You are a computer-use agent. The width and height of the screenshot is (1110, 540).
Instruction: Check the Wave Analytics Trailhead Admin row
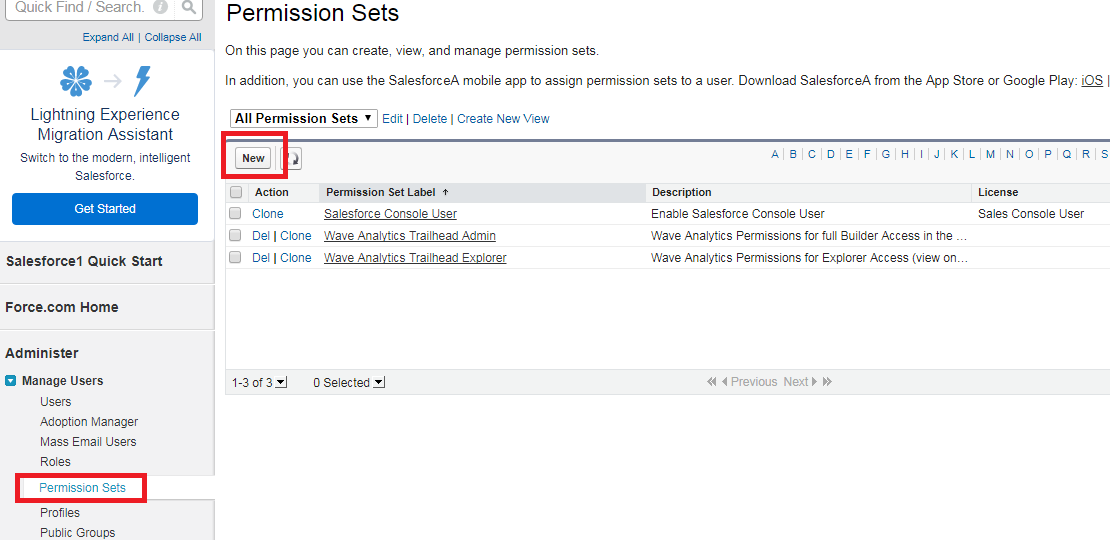pyautogui.click(x=235, y=236)
